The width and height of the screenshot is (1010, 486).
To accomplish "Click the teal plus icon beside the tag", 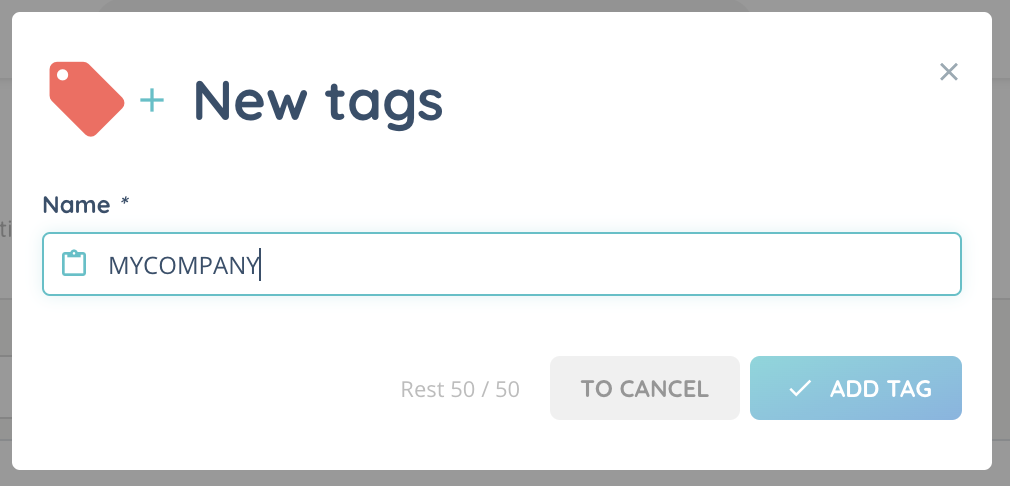I will click(151, 100).
